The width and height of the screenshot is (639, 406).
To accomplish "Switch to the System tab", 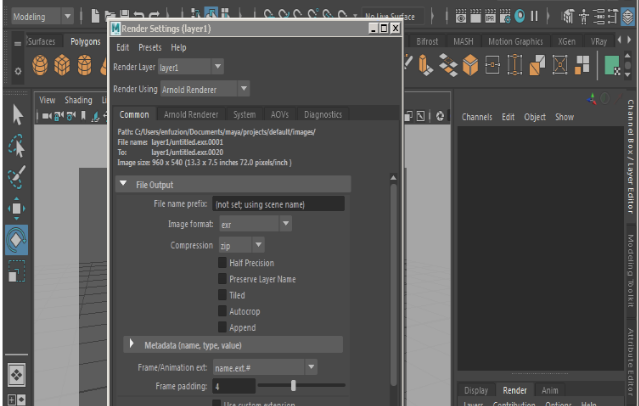I will [245, 115].
